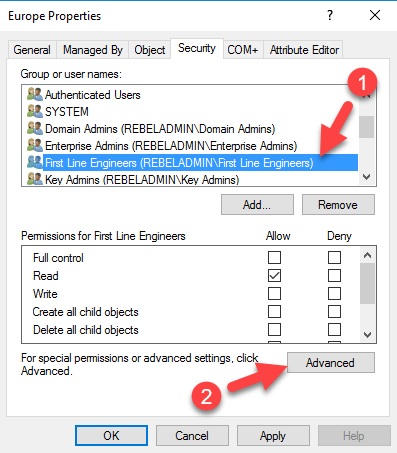
Task: Click the Apply button
Action: [x=273, y=436]
